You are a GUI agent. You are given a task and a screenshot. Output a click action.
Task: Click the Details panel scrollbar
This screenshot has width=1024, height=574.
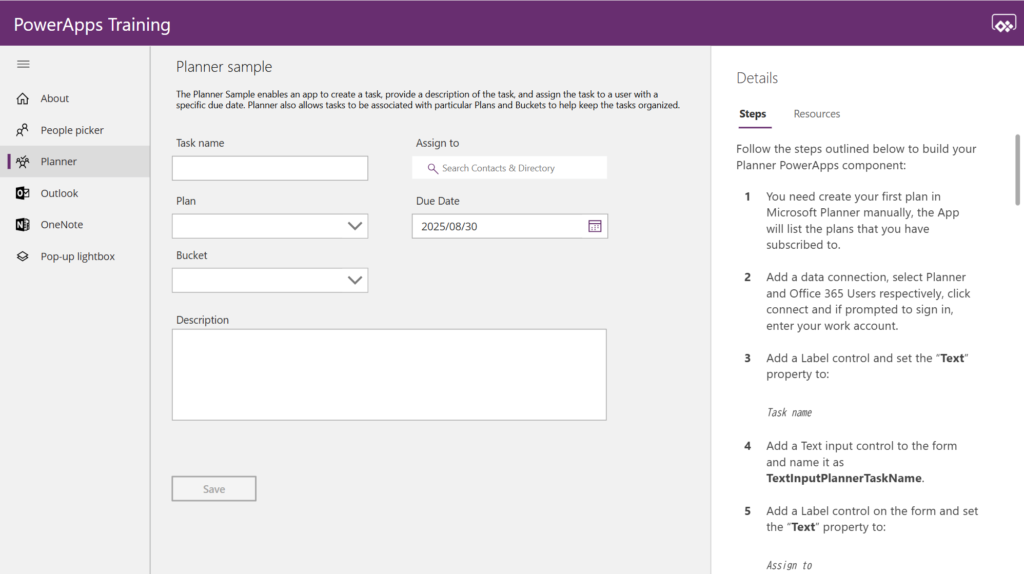pyautogui.click(x=1017, y=170)
